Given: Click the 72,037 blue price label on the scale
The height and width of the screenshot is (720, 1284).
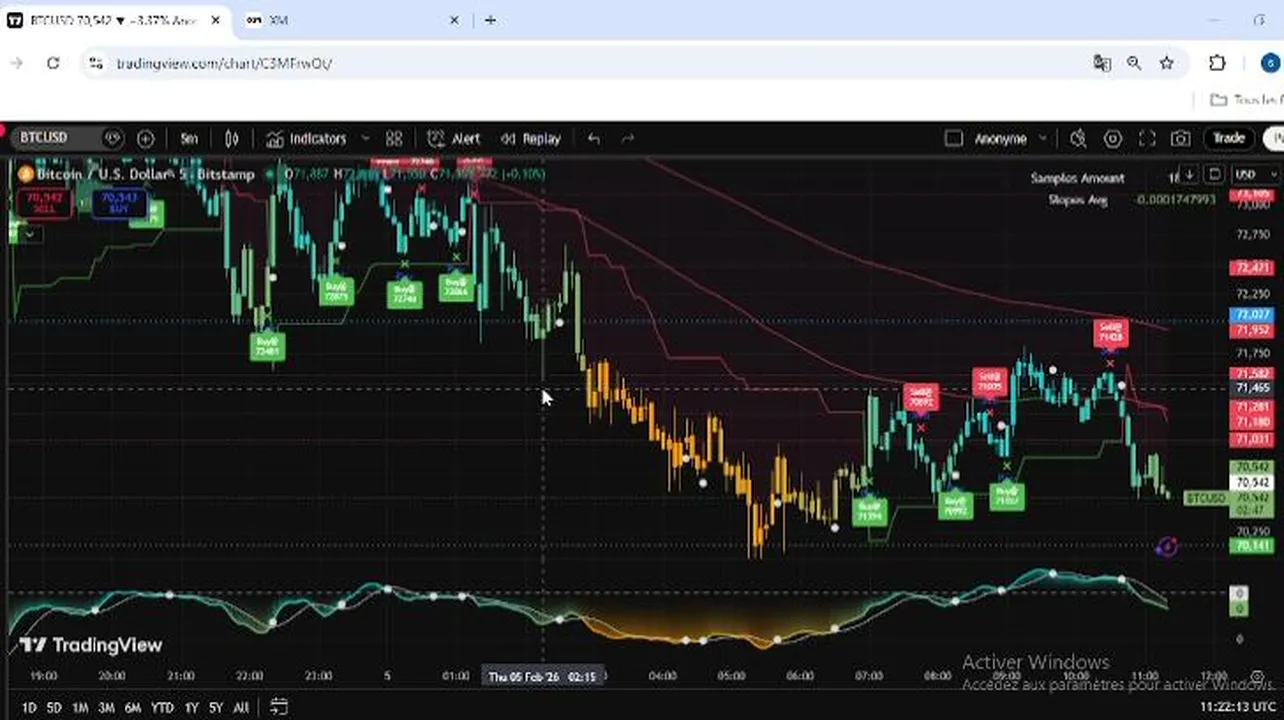Looking at the screenshot, I should (x=1250, y=315).
